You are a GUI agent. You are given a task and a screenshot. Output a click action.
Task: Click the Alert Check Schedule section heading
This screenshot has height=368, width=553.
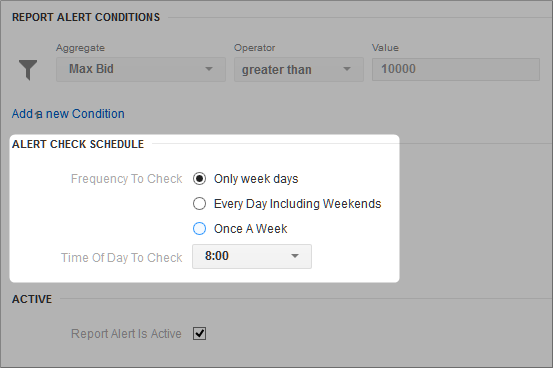click(x=78, y=144)
